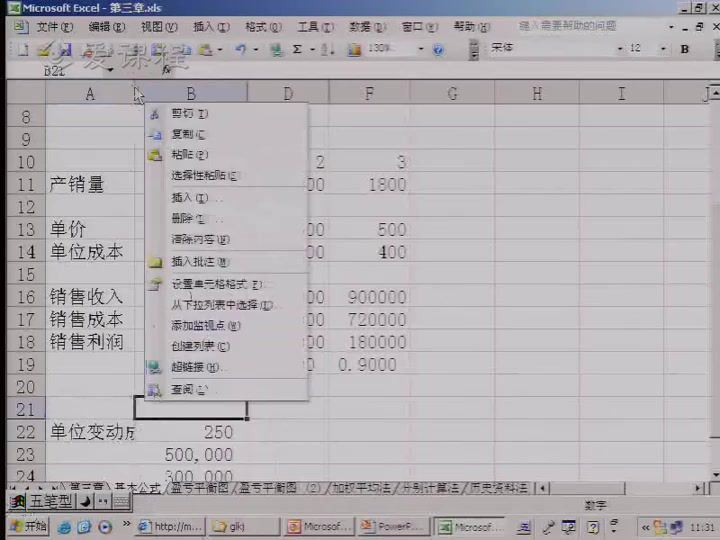This screenshot has height=540, width=720.
Task: Toggle Chinese punctuation mode on IME bar
Action: click(103, 501)
